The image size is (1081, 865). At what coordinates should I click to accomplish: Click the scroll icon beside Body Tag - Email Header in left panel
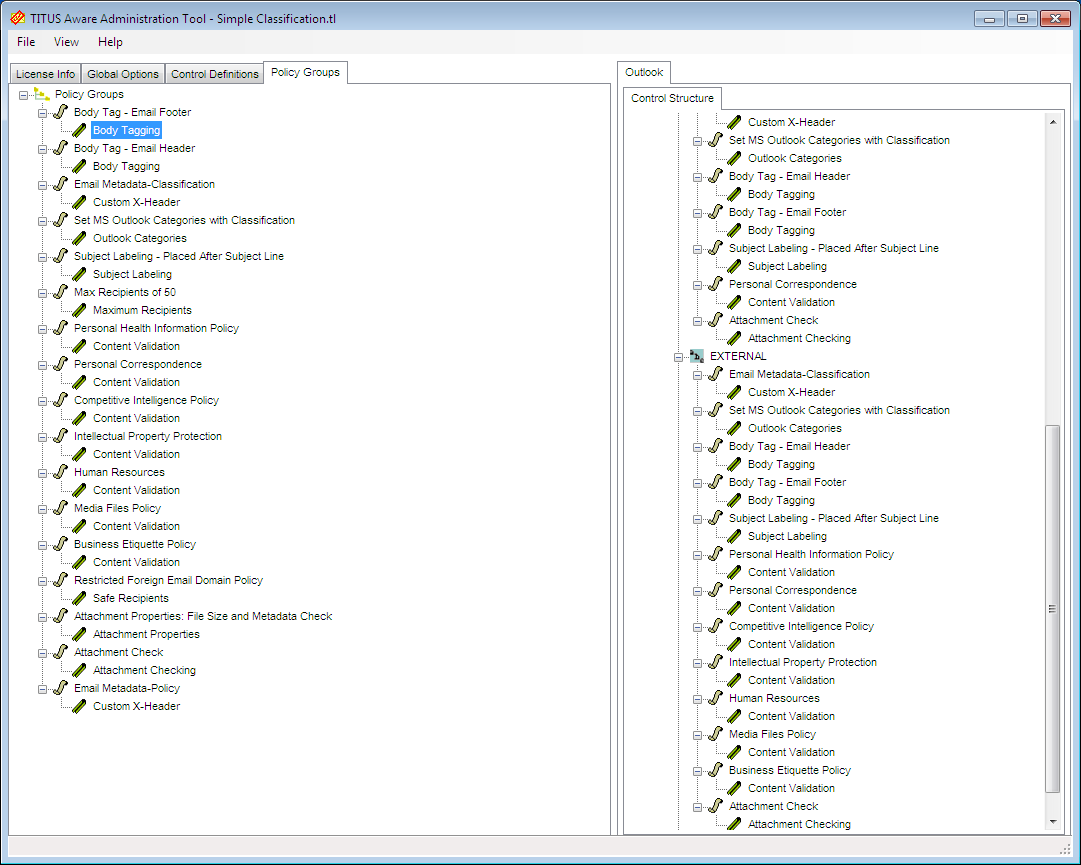[61, 147]
